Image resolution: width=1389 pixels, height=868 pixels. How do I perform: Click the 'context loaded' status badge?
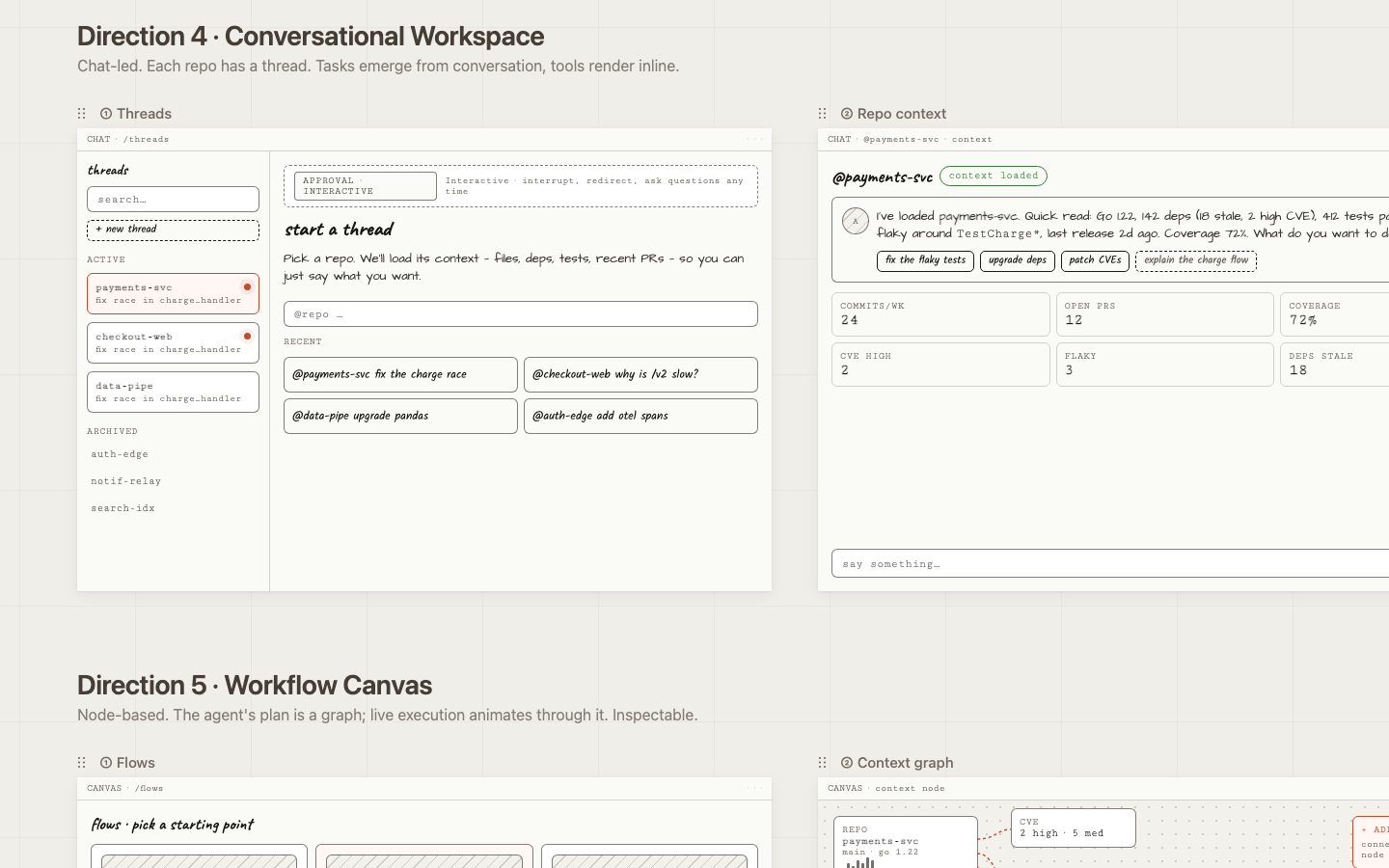994,176
